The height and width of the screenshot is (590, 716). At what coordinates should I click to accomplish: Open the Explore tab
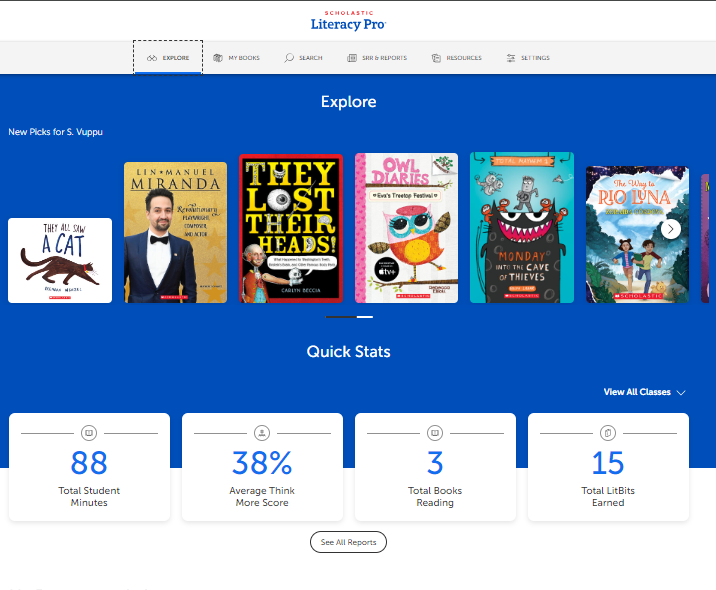tap(168, 58)
